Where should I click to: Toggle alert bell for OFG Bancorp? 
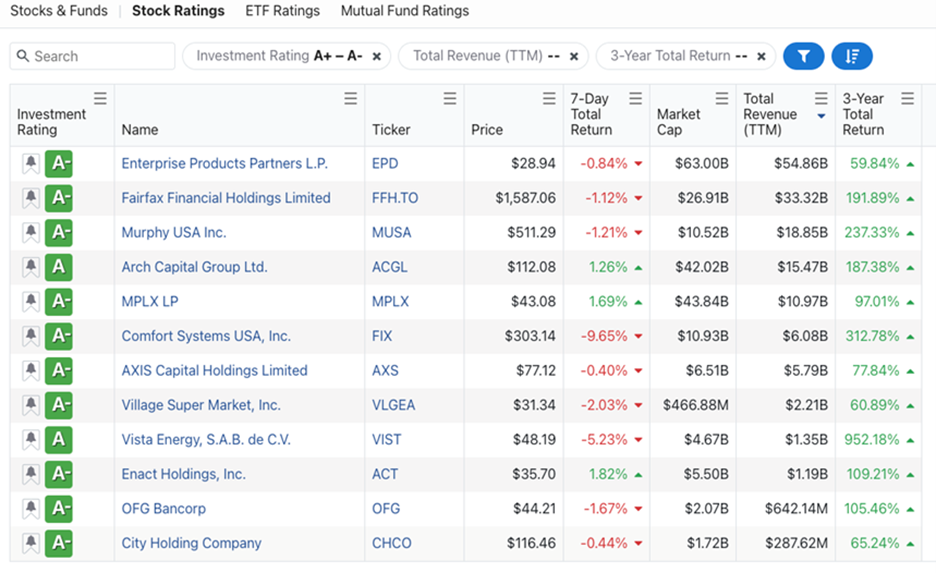tap(30, 509)
